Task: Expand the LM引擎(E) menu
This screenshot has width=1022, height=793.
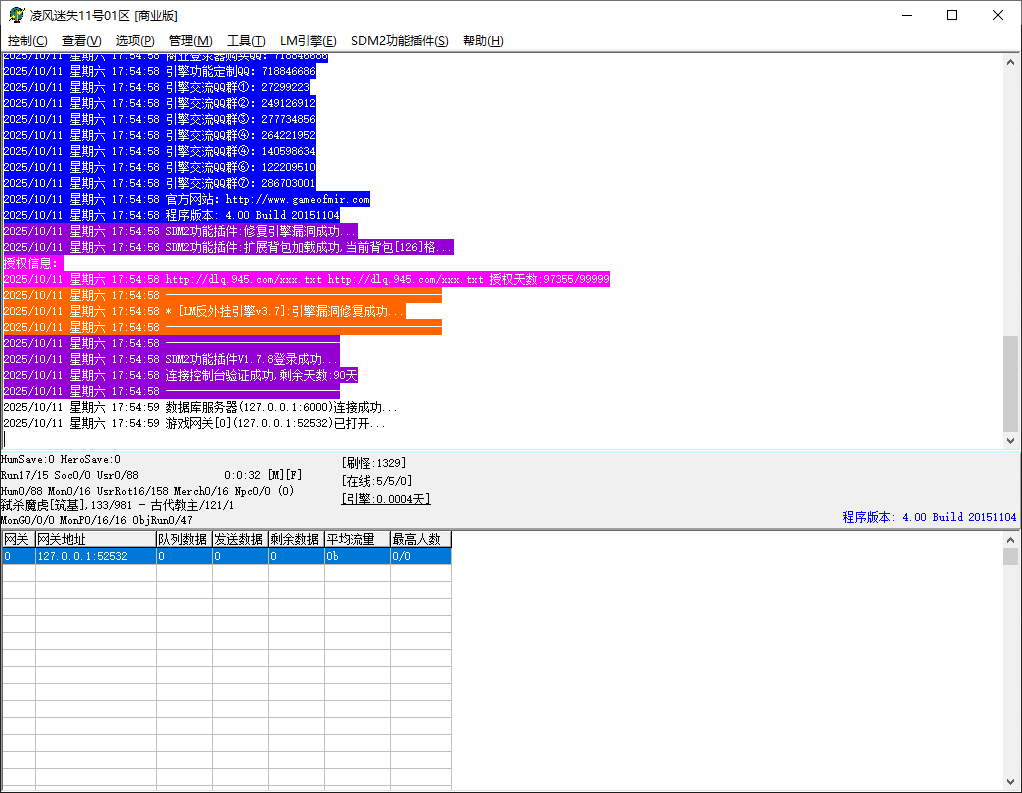Action: click(308, 41)
